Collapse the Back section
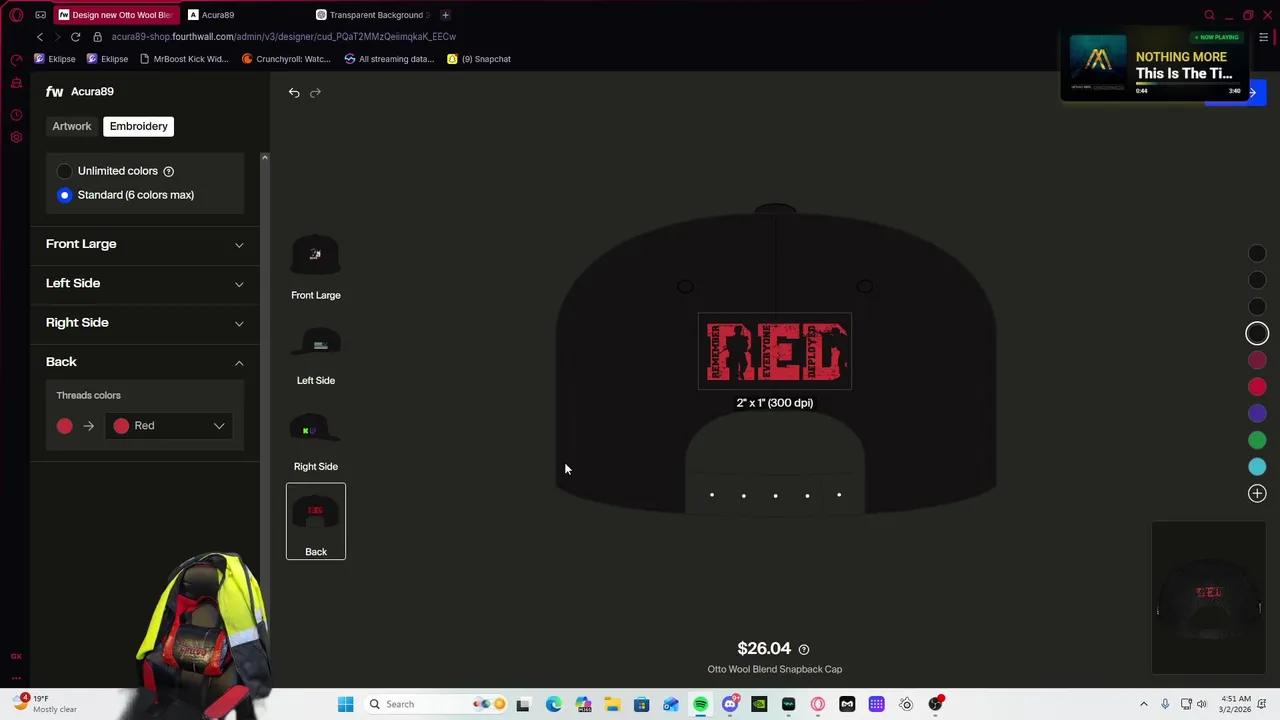 coord(145,362)
